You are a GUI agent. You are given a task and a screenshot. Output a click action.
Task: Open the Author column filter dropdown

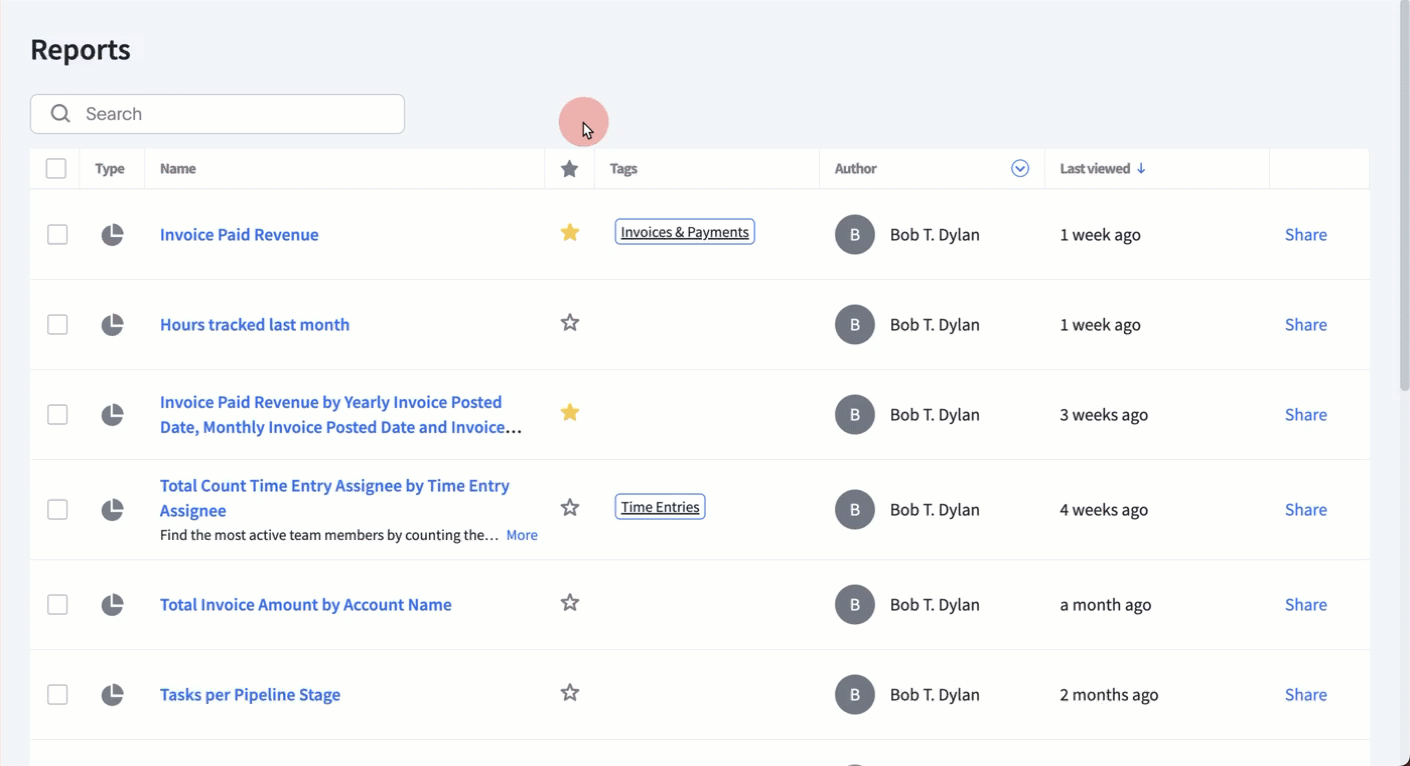1020,169
